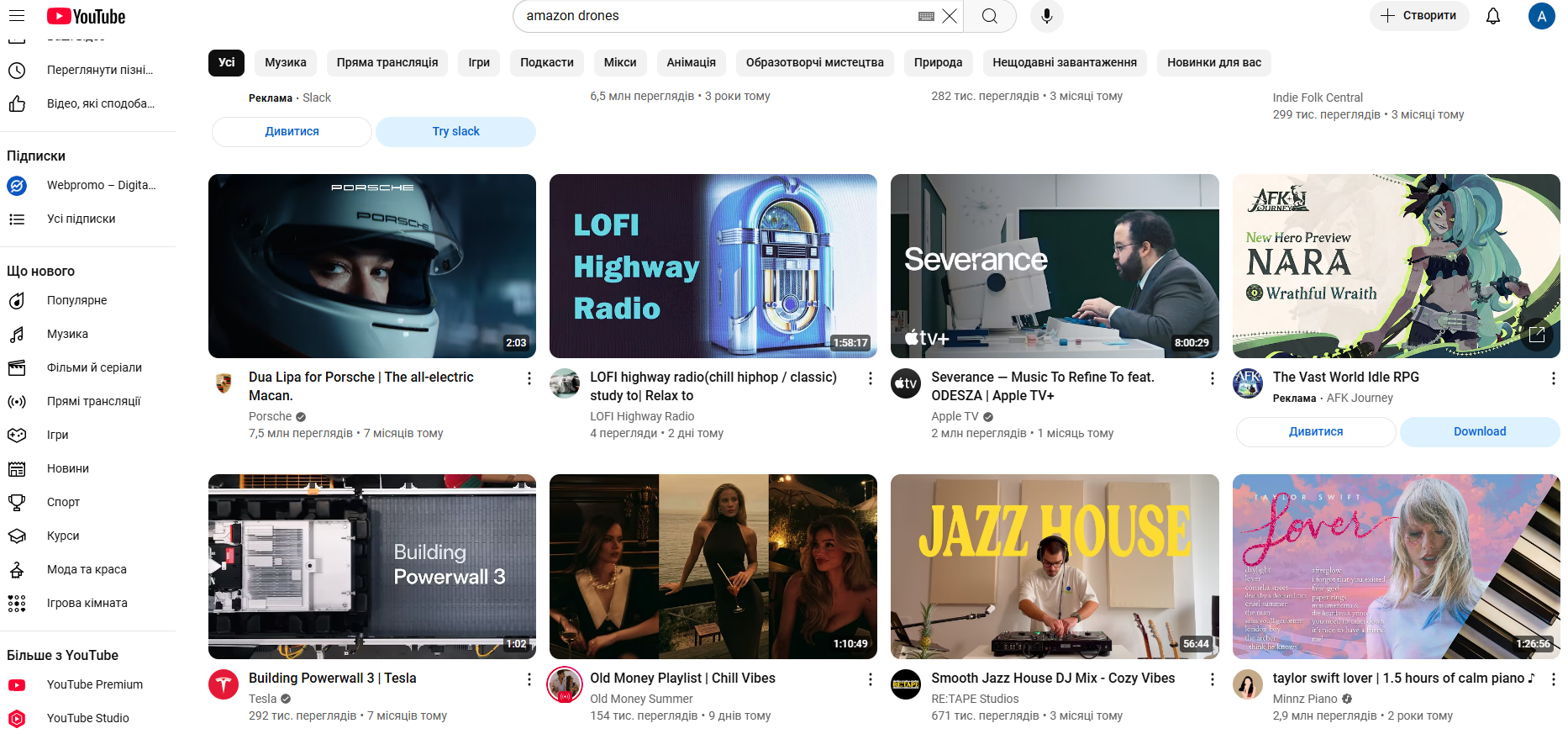The height and width of the screenshot is (734, 1568).
Task: Open more actions for Severance video
Action: (1212, 378)
